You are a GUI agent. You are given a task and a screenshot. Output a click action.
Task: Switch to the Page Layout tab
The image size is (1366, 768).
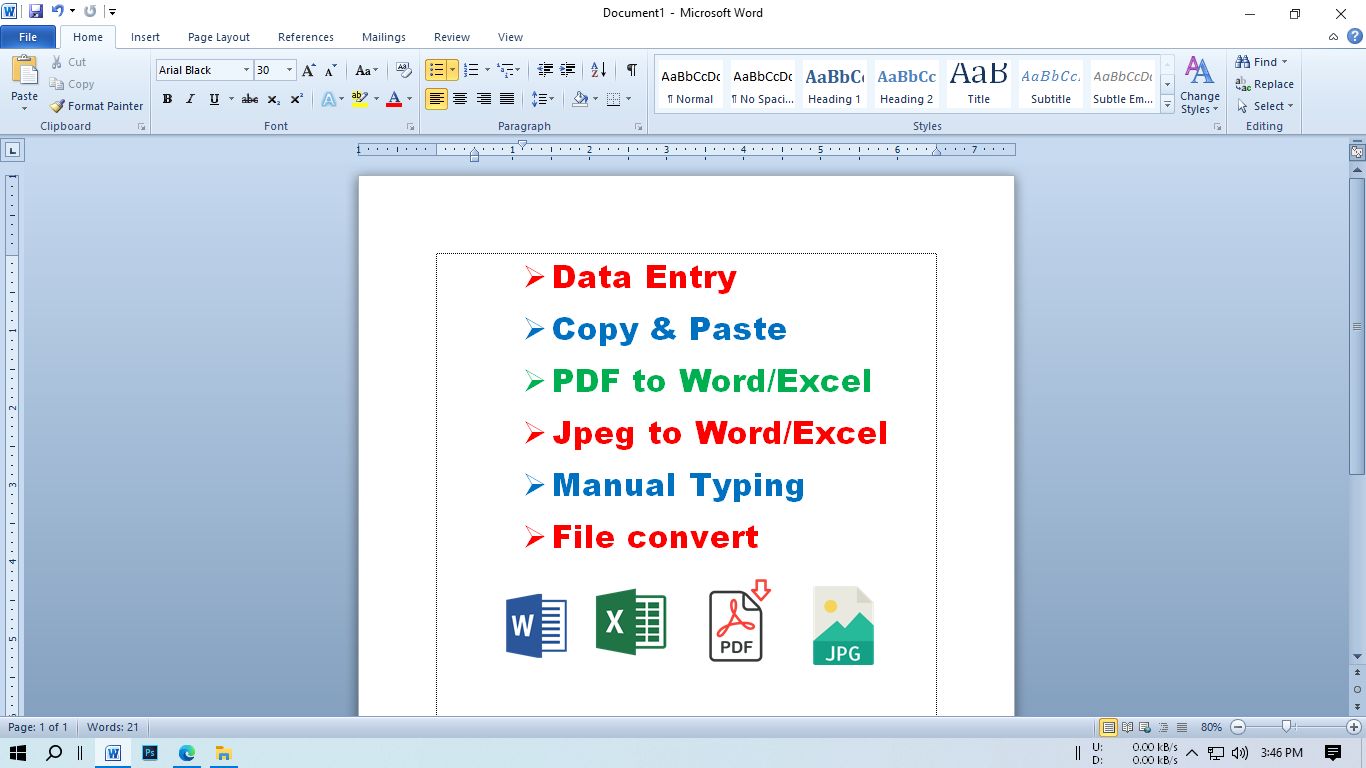click(219, 37)
